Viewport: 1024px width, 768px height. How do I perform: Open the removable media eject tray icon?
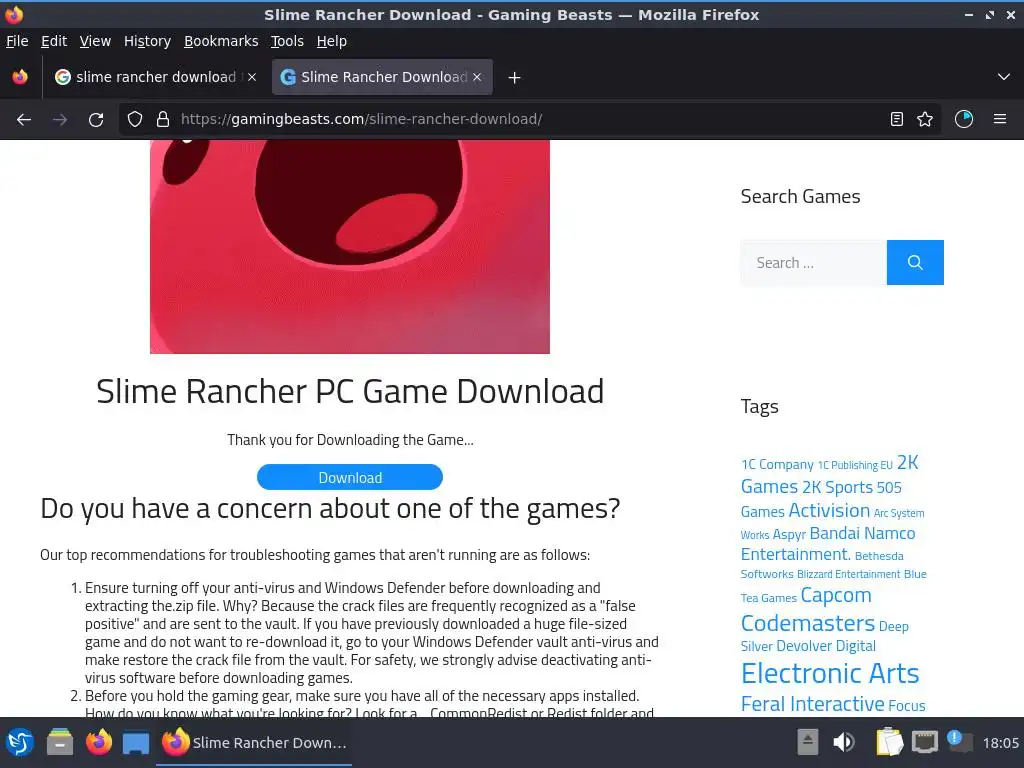808,742
